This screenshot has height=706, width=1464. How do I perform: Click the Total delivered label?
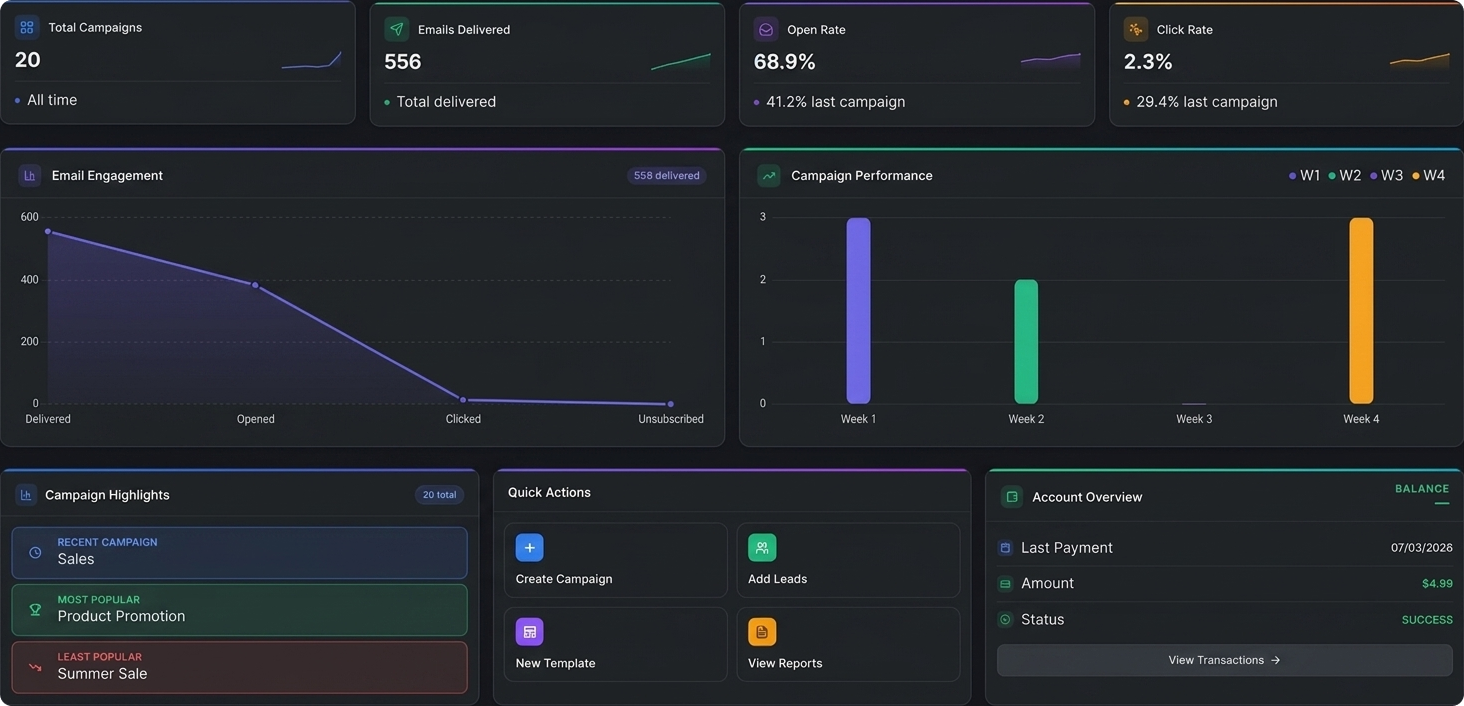(x=446, y=102)
